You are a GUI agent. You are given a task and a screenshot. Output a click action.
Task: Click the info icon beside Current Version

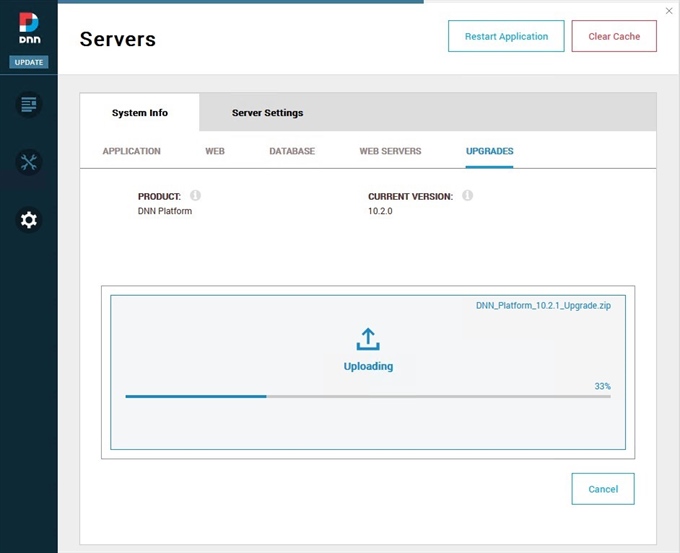467,196
